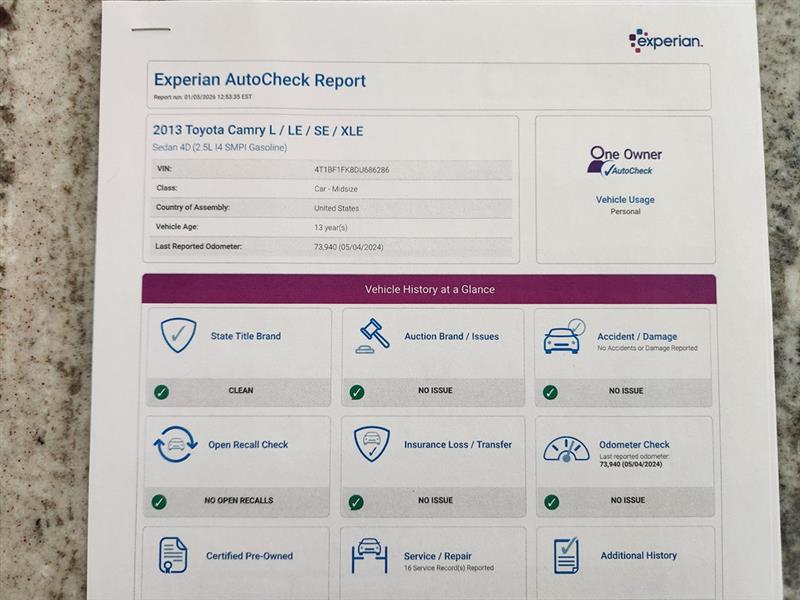Click the Insurance Loss shield icon

(x=372, y=445)
